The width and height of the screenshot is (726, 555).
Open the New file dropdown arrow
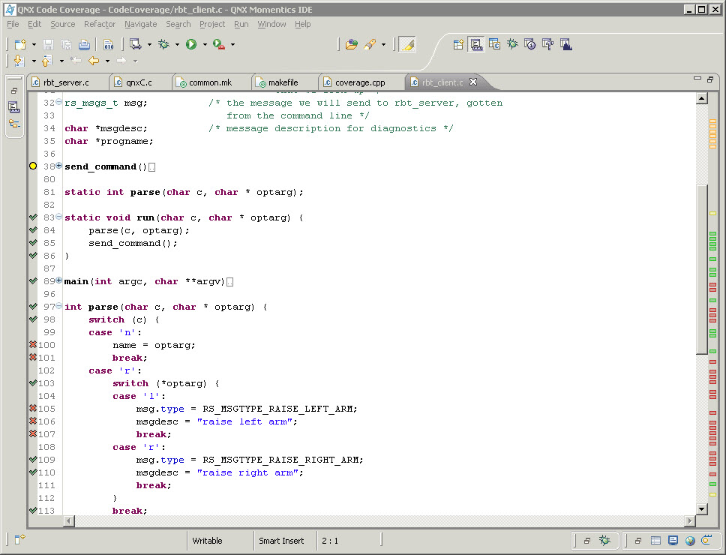pos(33,45)
